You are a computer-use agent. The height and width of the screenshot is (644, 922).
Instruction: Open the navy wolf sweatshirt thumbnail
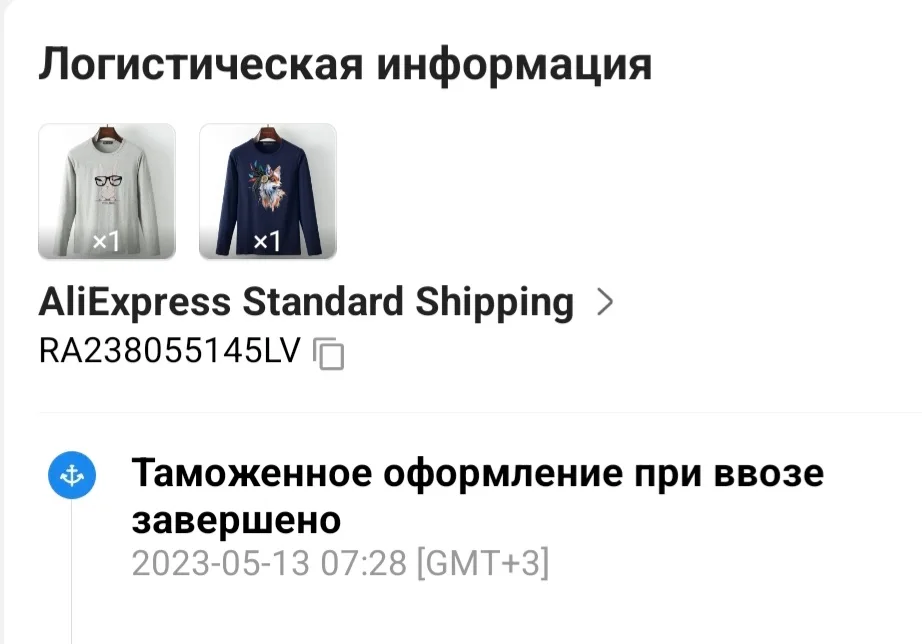tap(268, 191)
